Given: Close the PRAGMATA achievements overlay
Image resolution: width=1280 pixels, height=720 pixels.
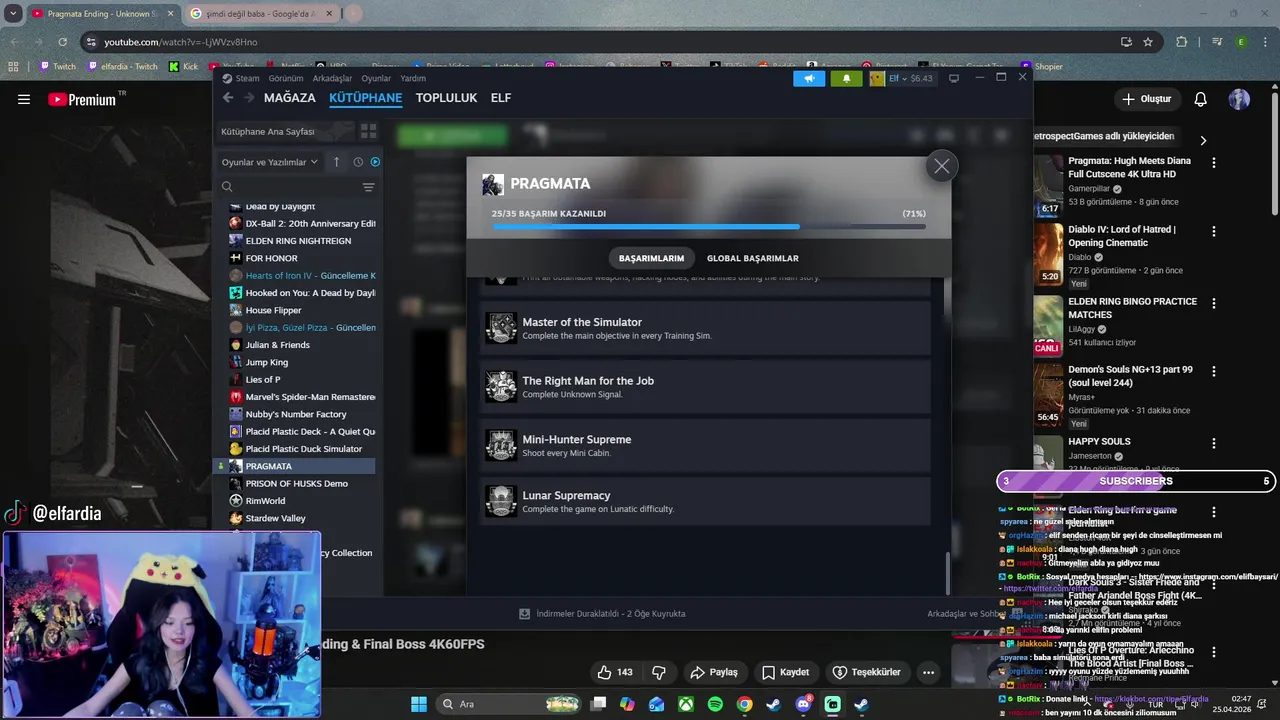Looking at the screenshot, I should [x=941, y=167].
